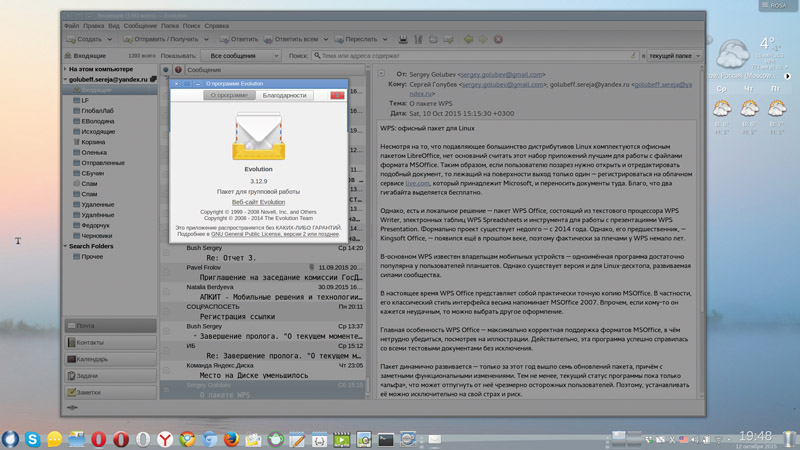Launch Skype from the taskbar
Screen dimensions: 800x450
[x=33, y=439]
